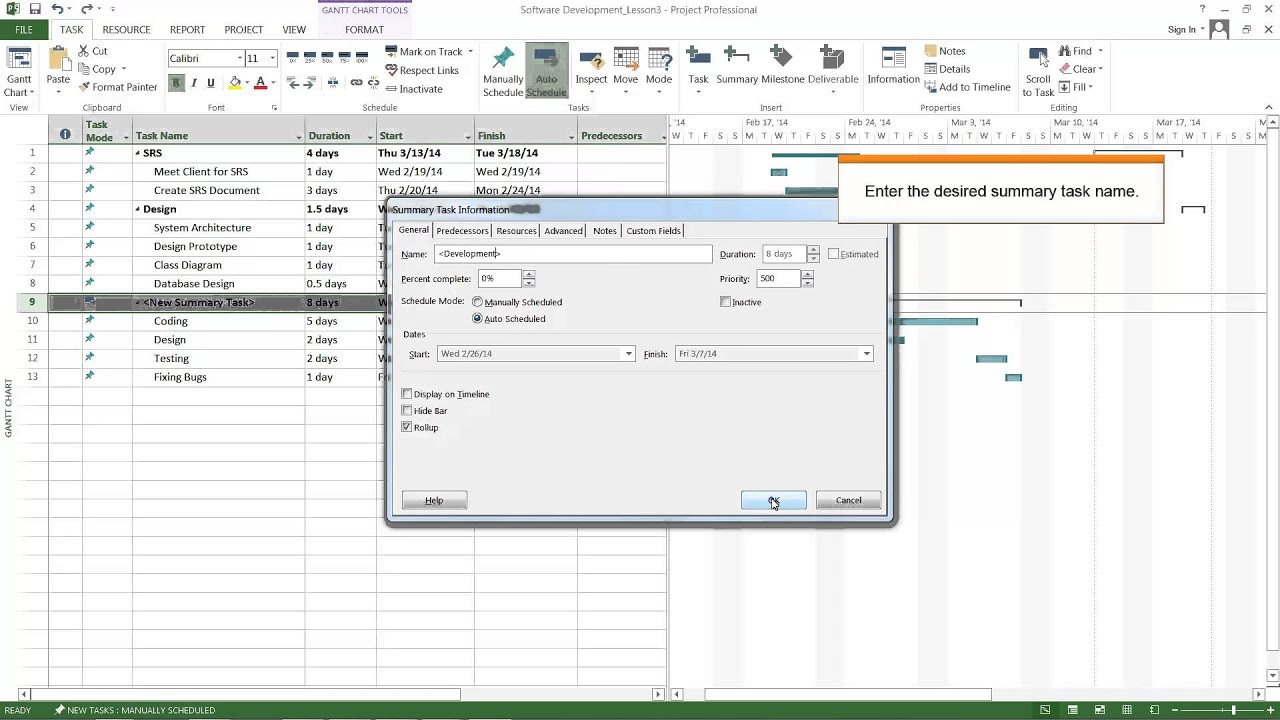Click the Cut command

point(93,51)
